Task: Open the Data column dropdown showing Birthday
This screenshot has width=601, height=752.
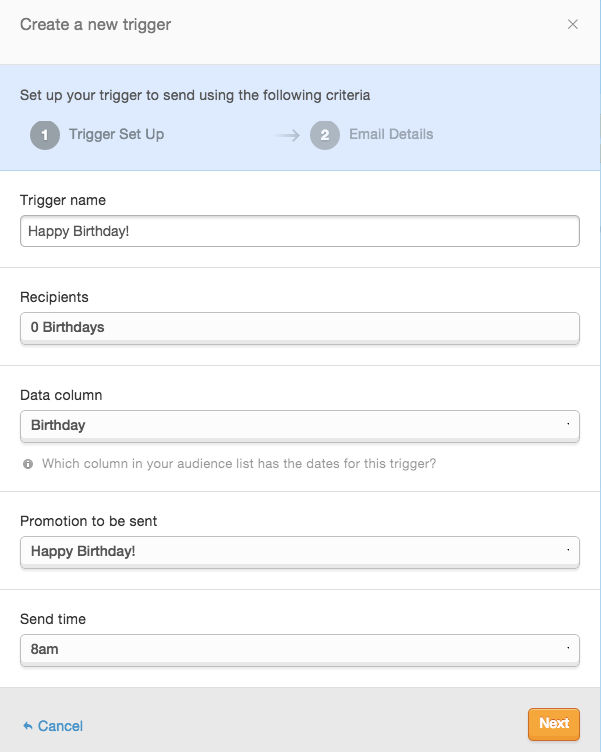Action: 300,426
